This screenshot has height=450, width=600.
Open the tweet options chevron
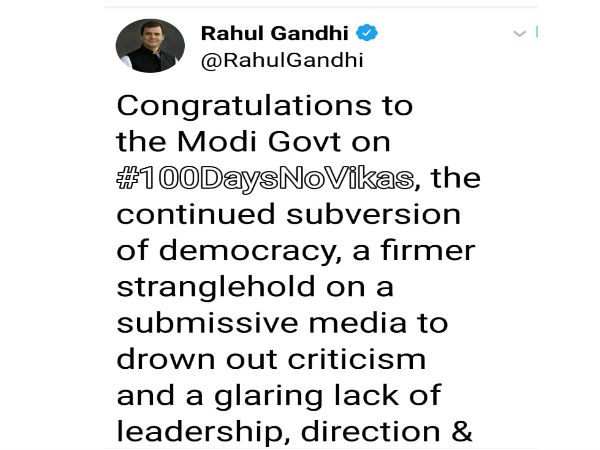pyautogui.click(x=519, y=34)
